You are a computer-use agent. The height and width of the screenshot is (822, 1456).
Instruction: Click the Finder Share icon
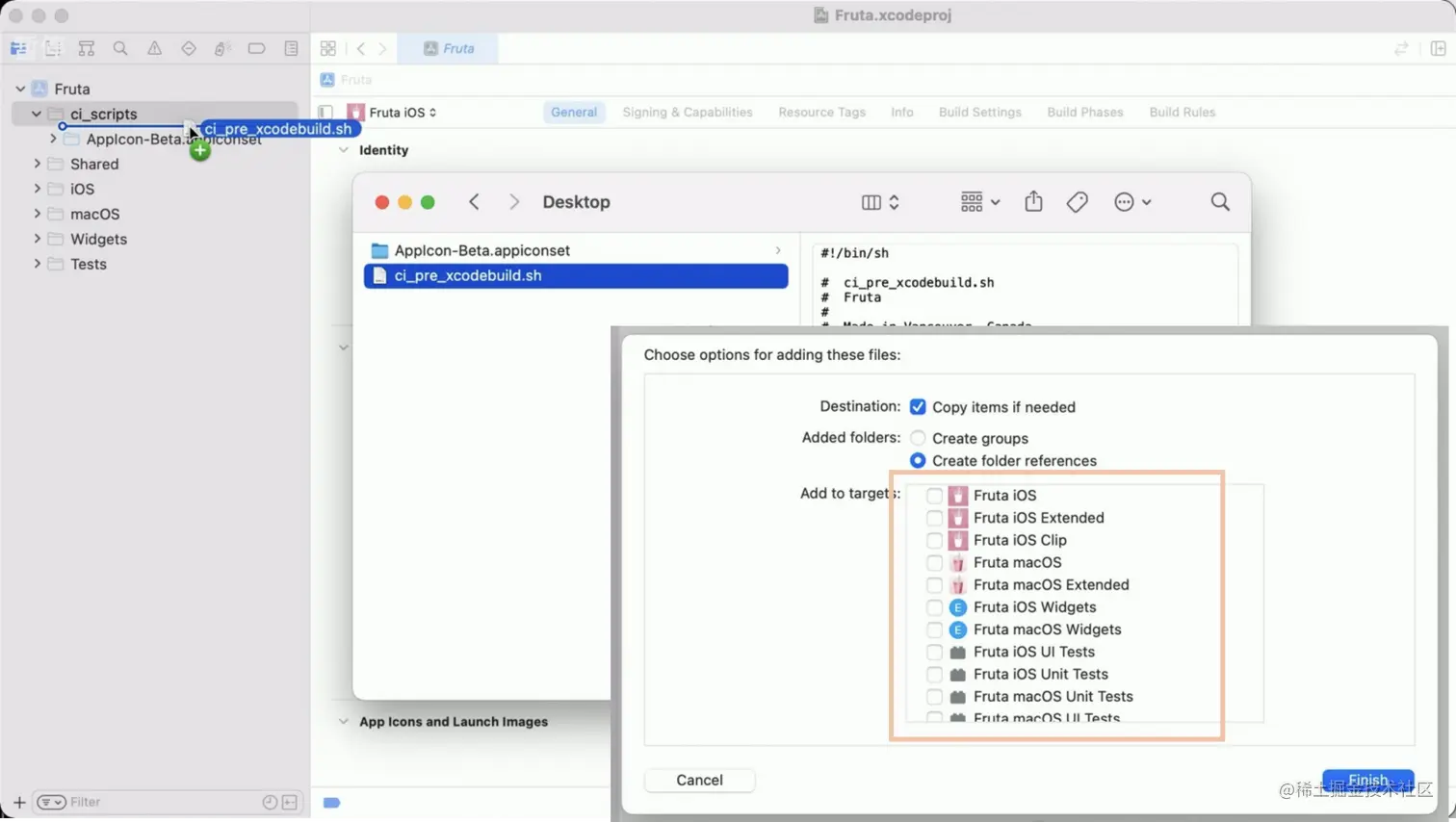pos(1033,201)
